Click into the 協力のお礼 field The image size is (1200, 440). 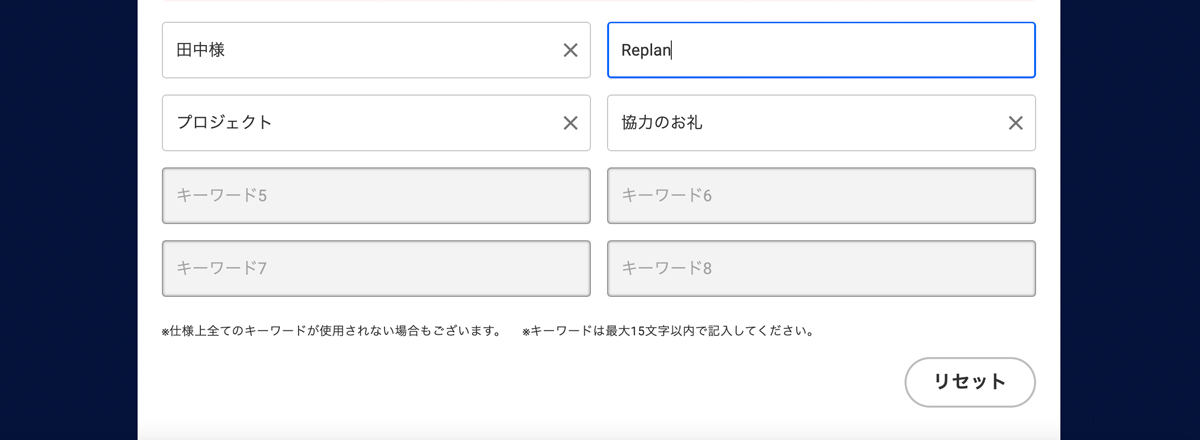pyautogui.click(x=821, y=123)
